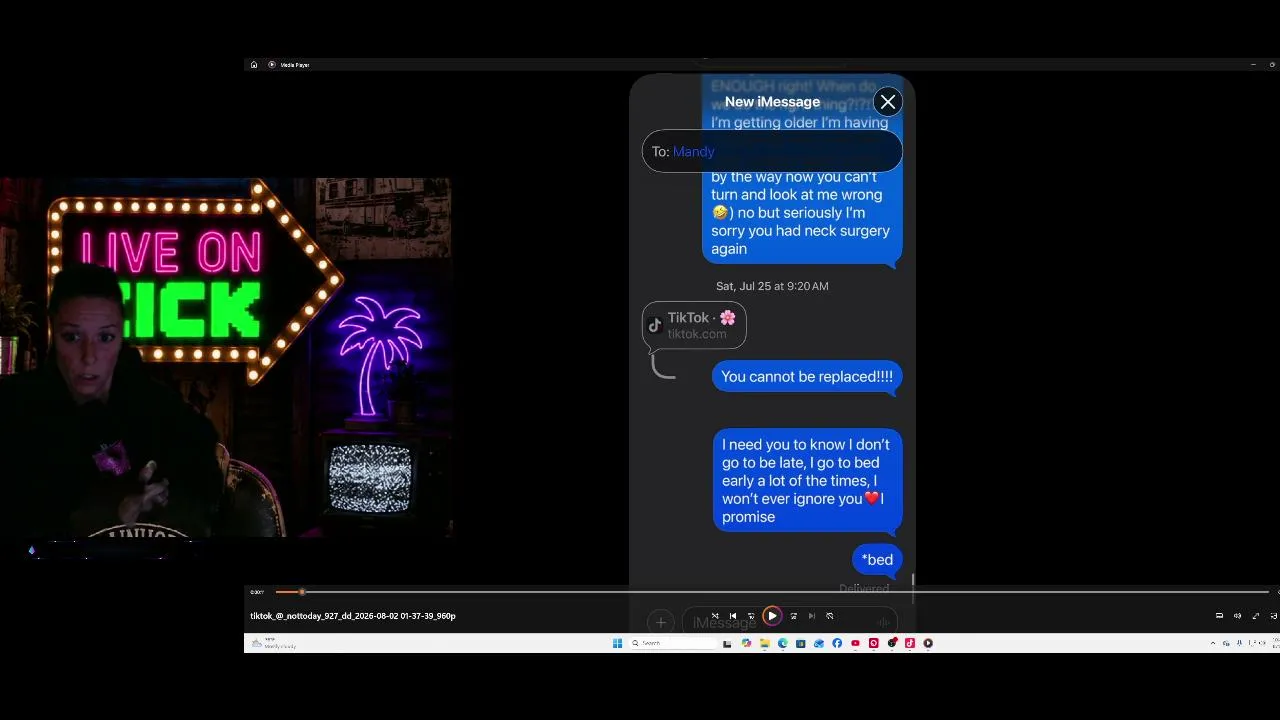
Task: Click the "You cannot be replaced!!!!" message
Action: point(807,377)
